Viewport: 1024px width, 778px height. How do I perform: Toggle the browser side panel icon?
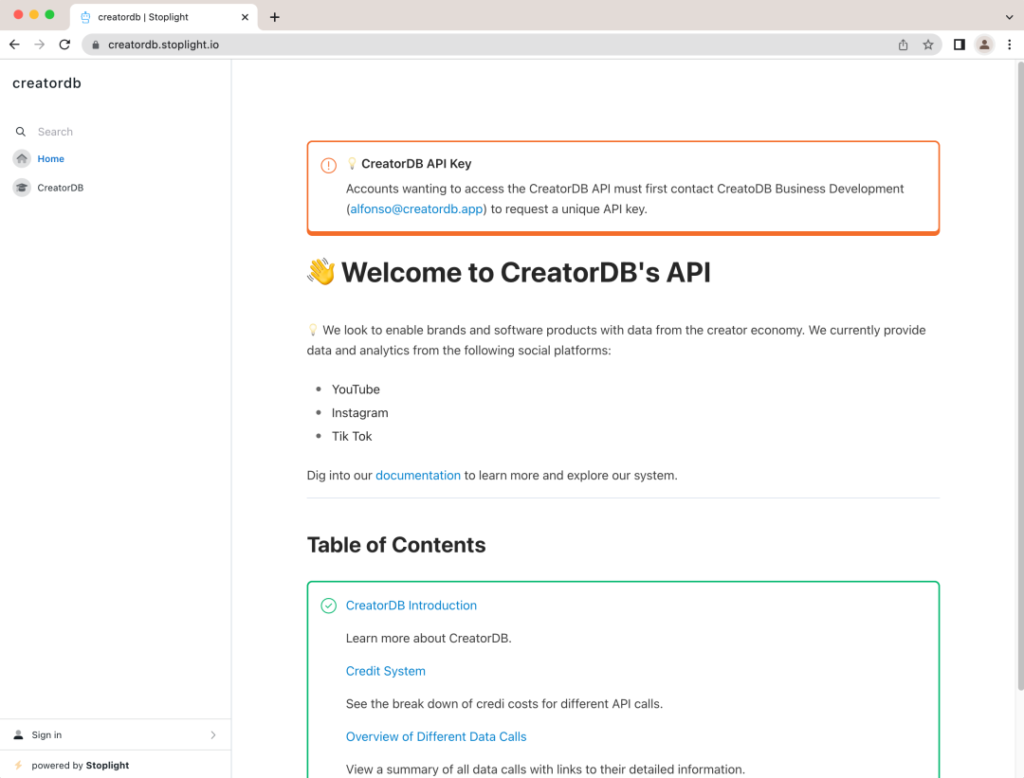[x=959, y=44]
